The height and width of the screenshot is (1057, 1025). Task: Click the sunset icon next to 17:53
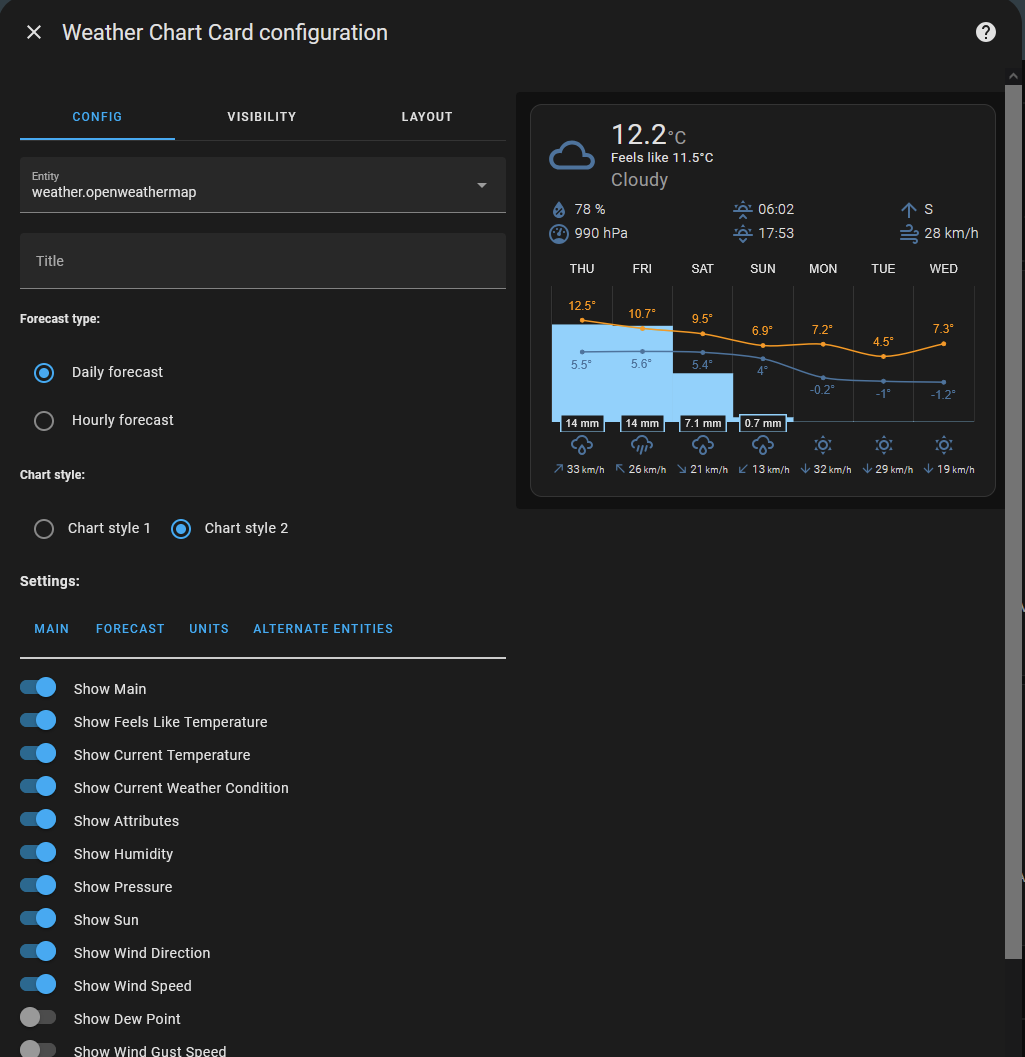742,234
